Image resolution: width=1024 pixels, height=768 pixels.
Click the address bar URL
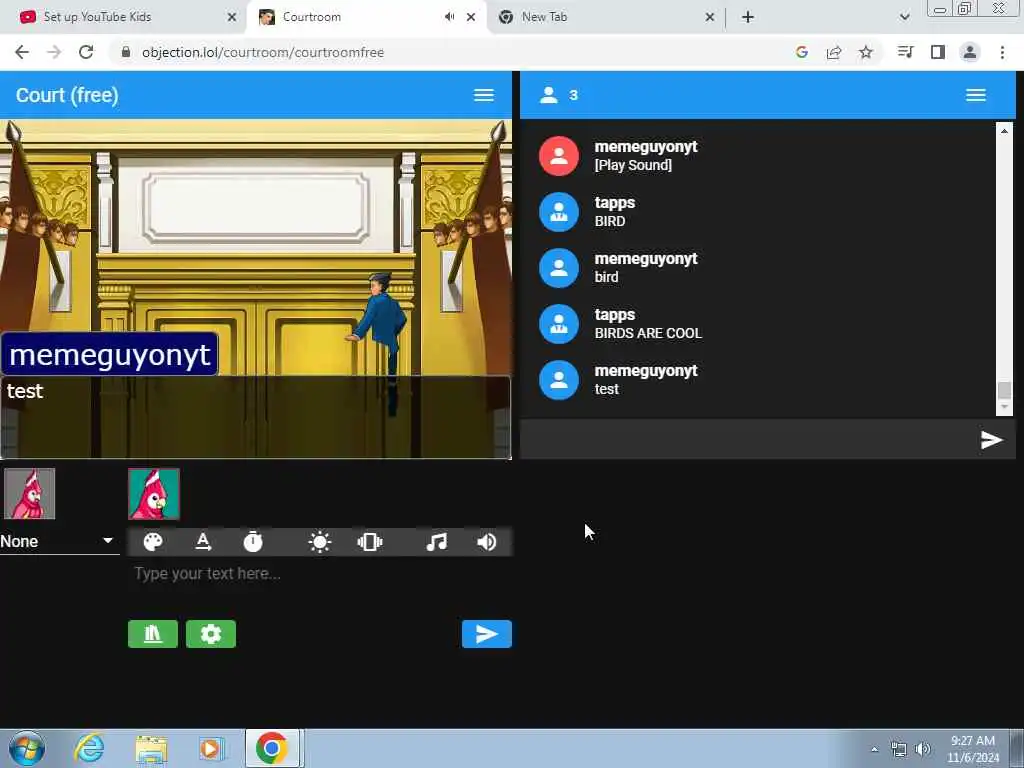pyautogui.click(x=263, y=52)
